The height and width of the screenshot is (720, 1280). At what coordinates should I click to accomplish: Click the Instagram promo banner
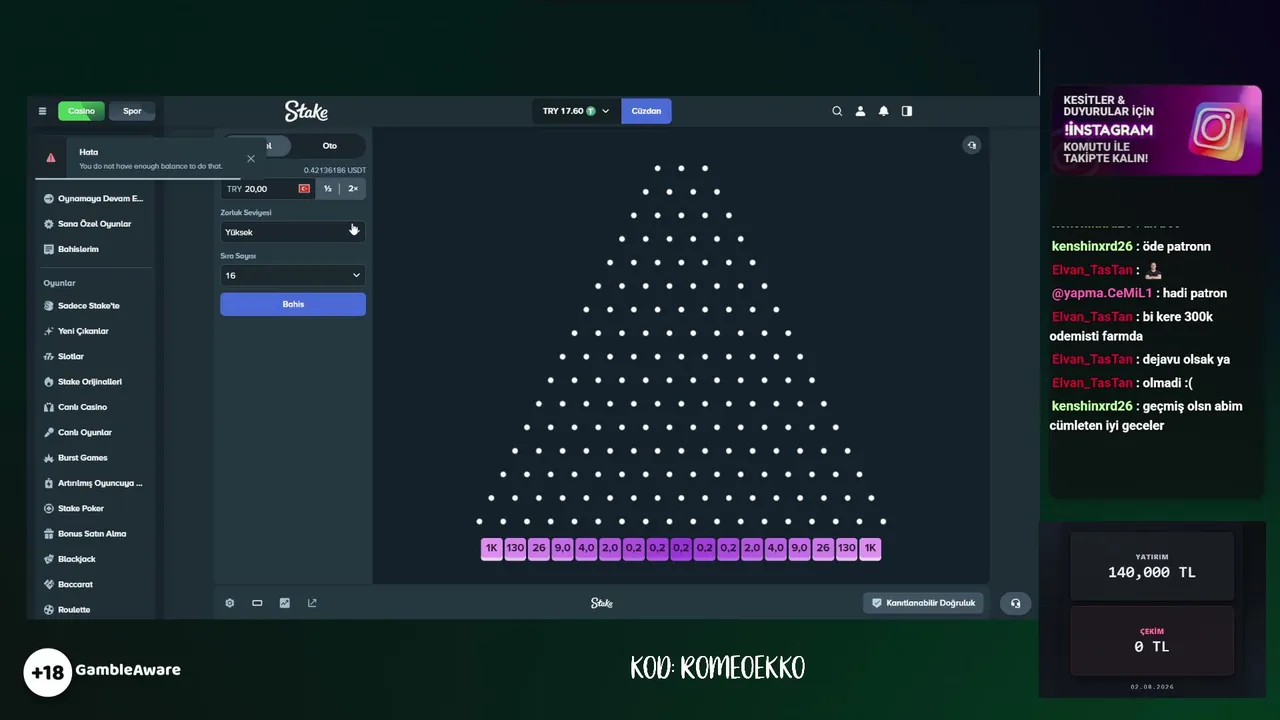(1156, 130)
